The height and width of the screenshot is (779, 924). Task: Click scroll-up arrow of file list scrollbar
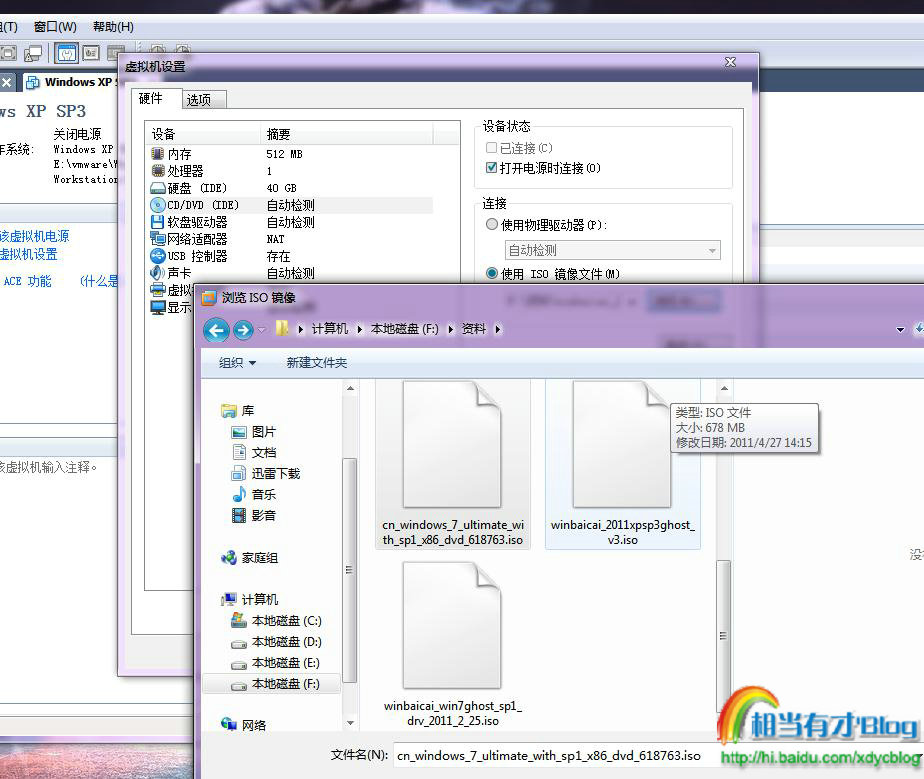(x=724, y=389)
